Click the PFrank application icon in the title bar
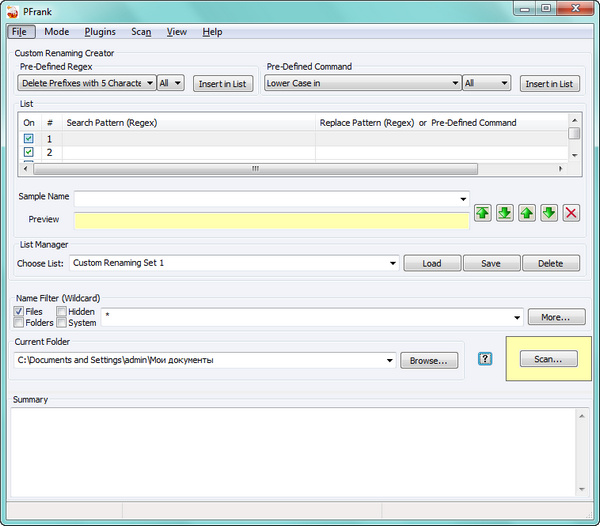600x526 pixels. (x=12, y=9)
